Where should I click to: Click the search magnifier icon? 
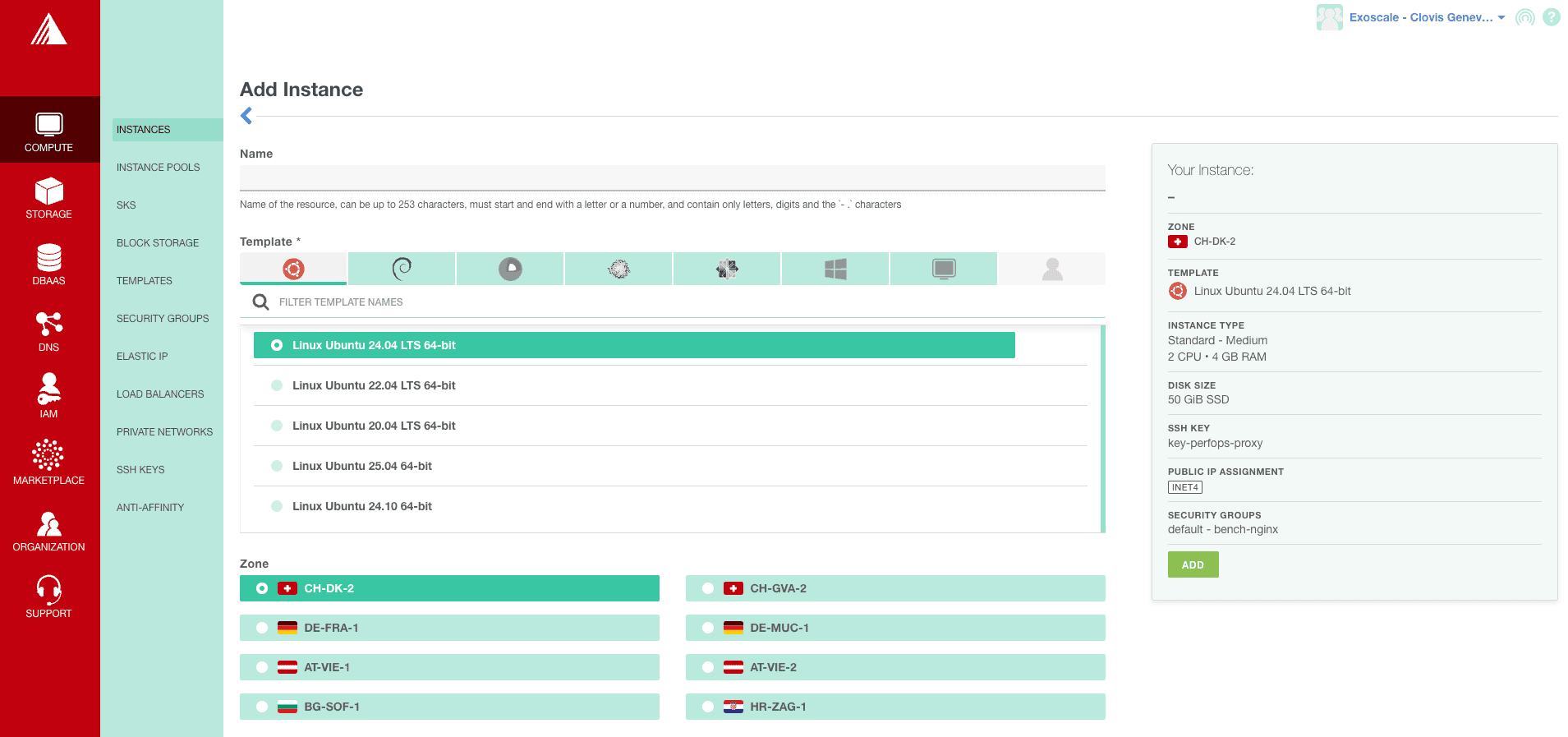tap(260, 302)
